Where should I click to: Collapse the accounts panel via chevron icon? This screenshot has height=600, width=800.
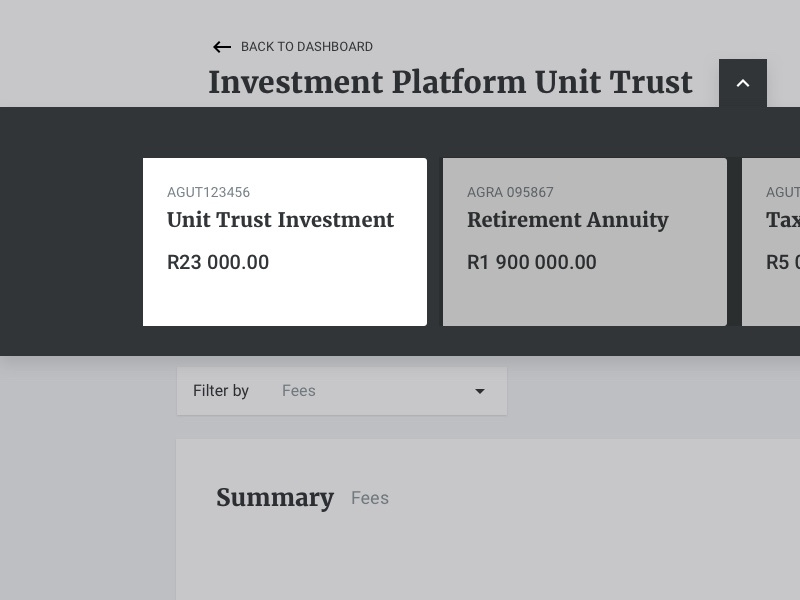(742, 82)
